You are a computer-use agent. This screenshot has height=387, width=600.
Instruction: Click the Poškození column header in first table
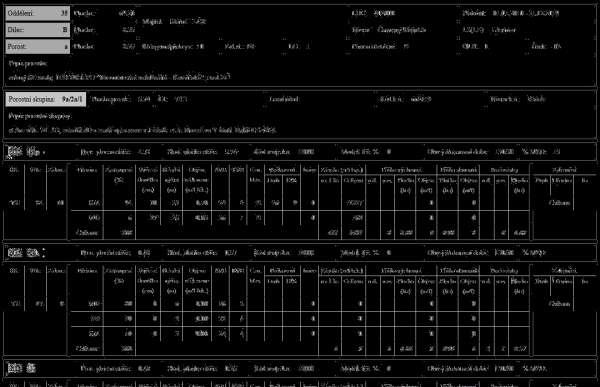click(282, 170)
